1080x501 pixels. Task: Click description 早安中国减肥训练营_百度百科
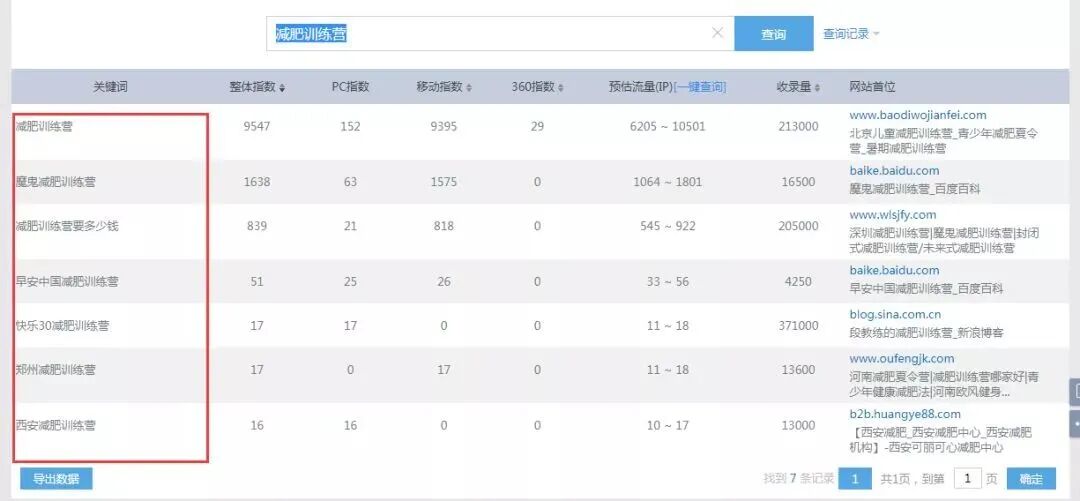pos(926,289)
